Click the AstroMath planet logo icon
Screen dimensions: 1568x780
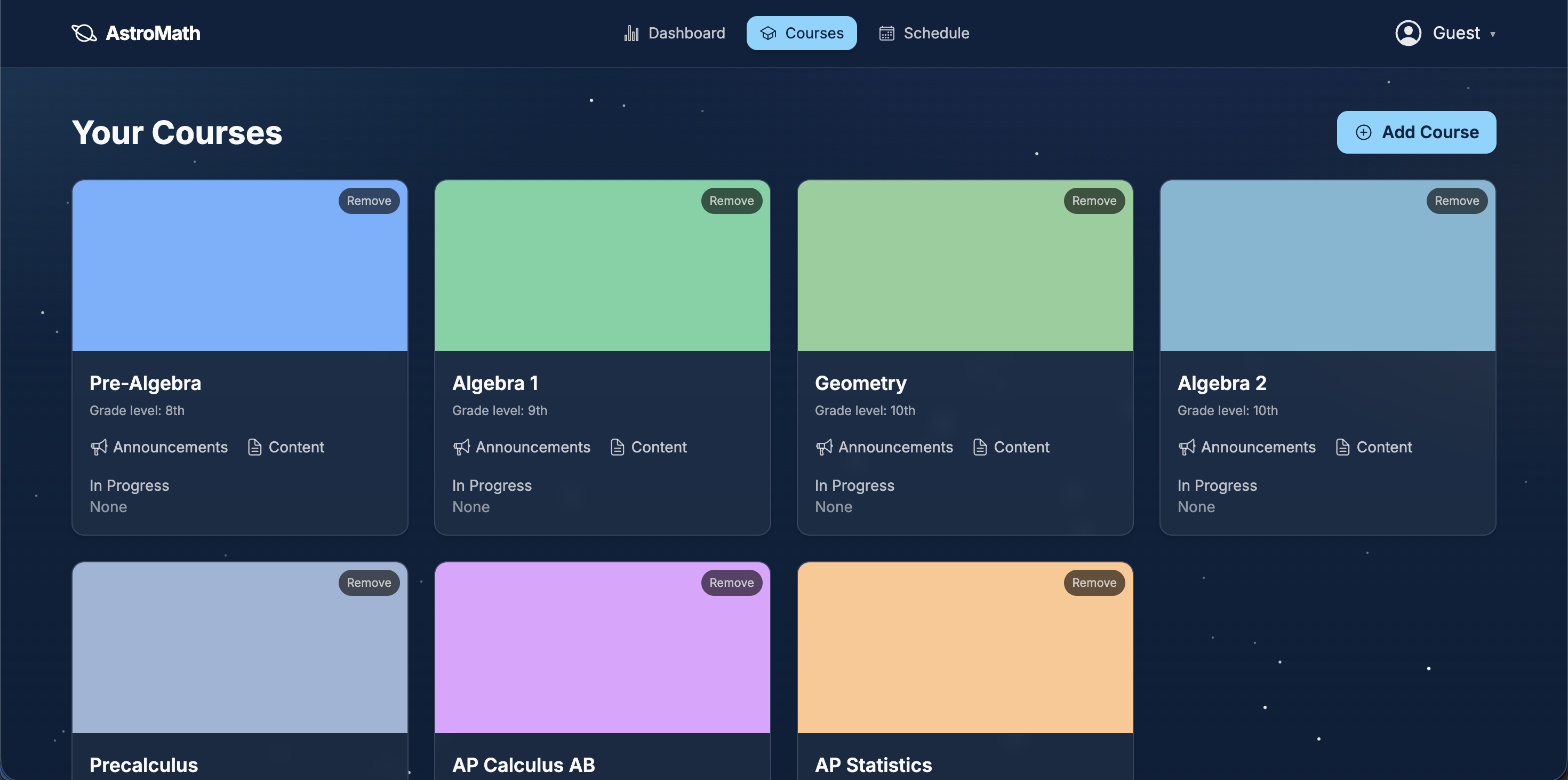click(x=84, y=33)
